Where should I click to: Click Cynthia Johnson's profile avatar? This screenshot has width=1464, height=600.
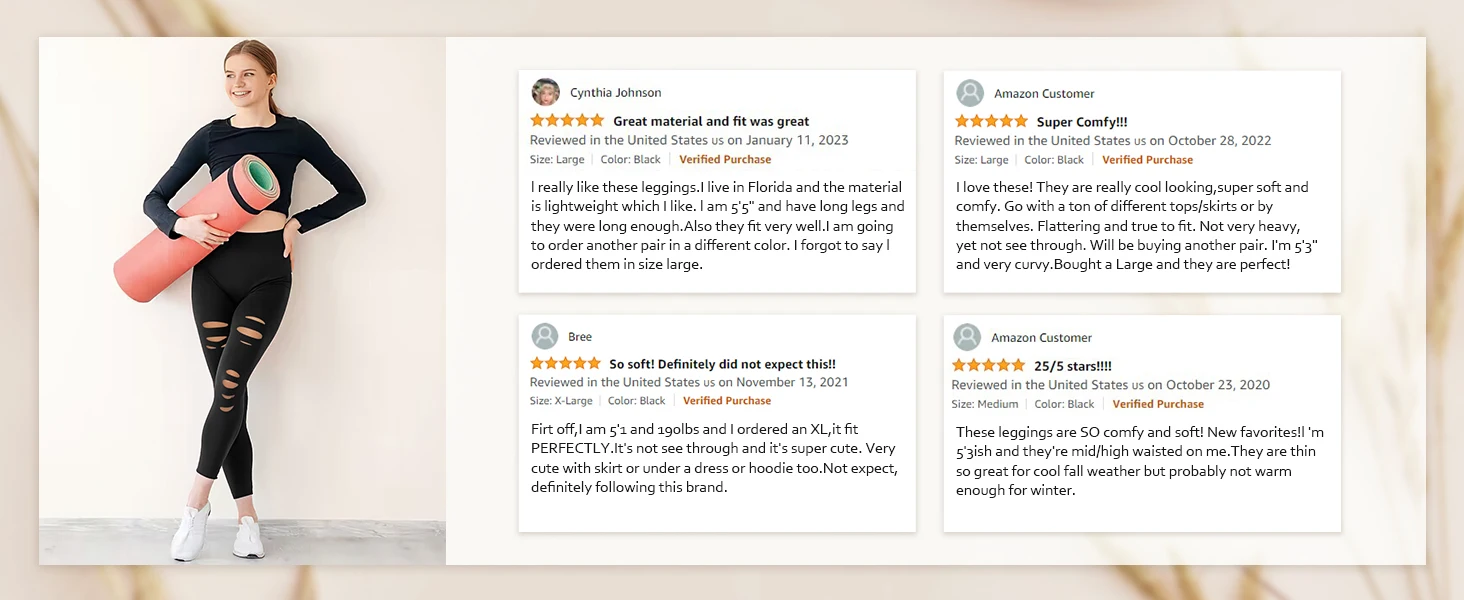pos(545,92)
